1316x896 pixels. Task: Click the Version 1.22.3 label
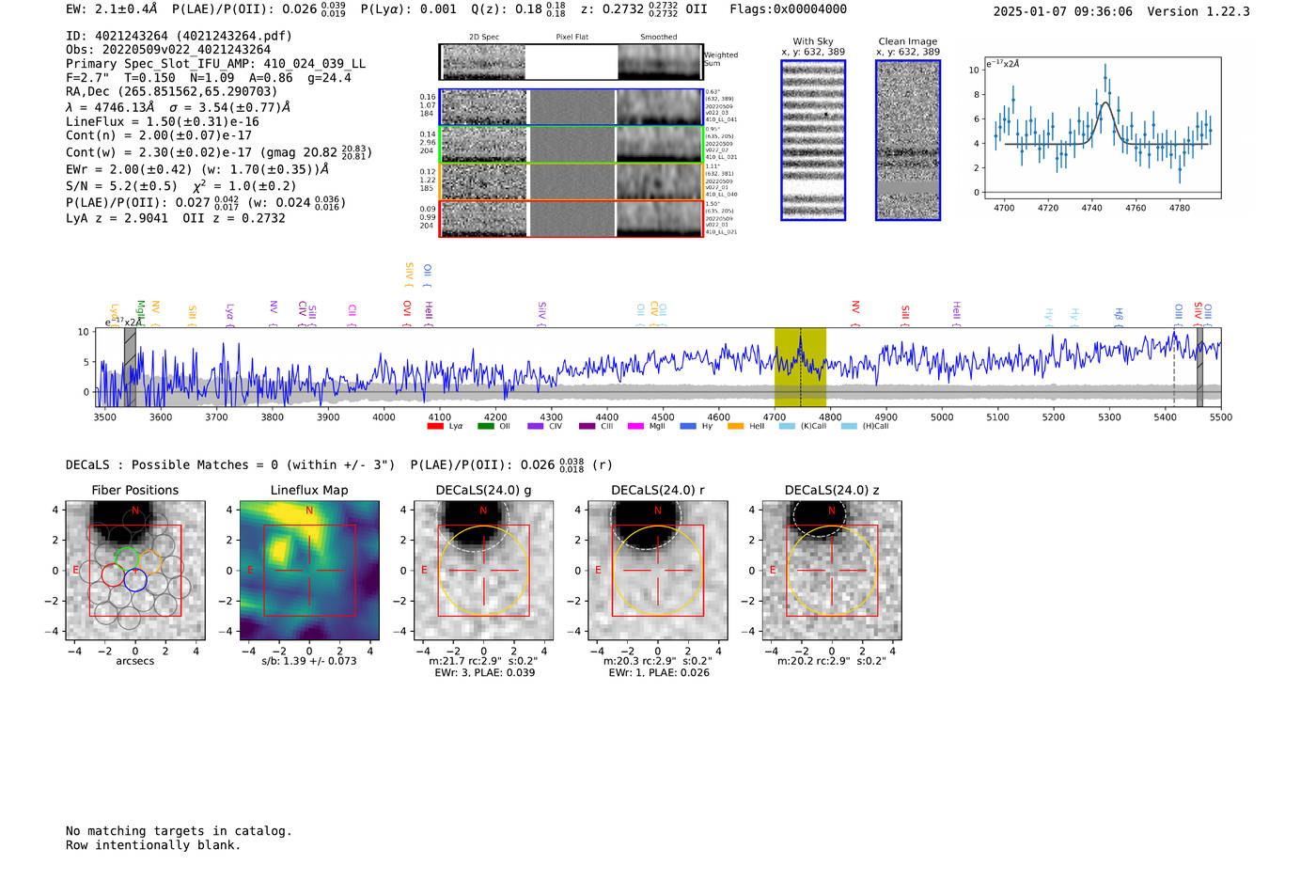coord(1198,11)
